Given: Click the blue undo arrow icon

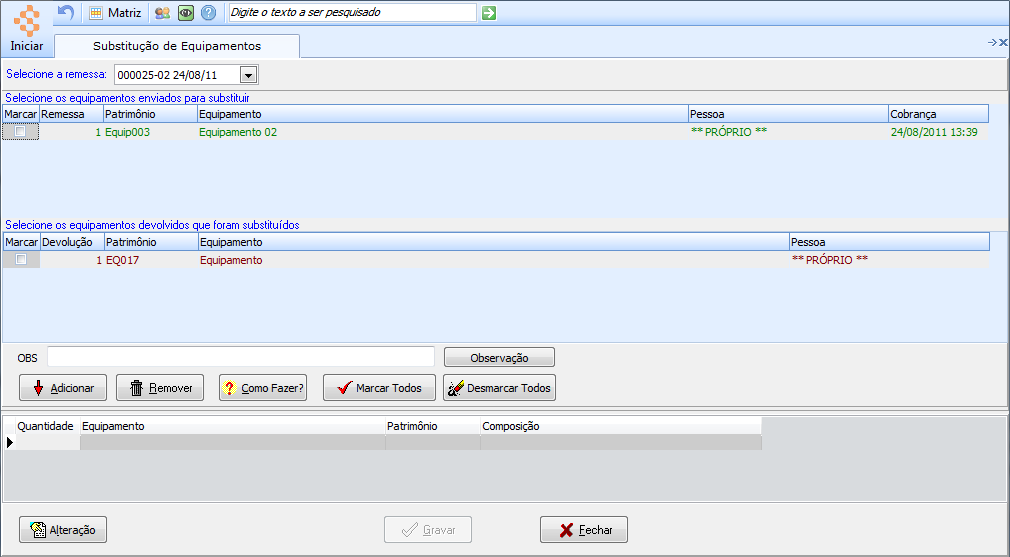Looking at the screenshot, I should click(x=66, y=12).
